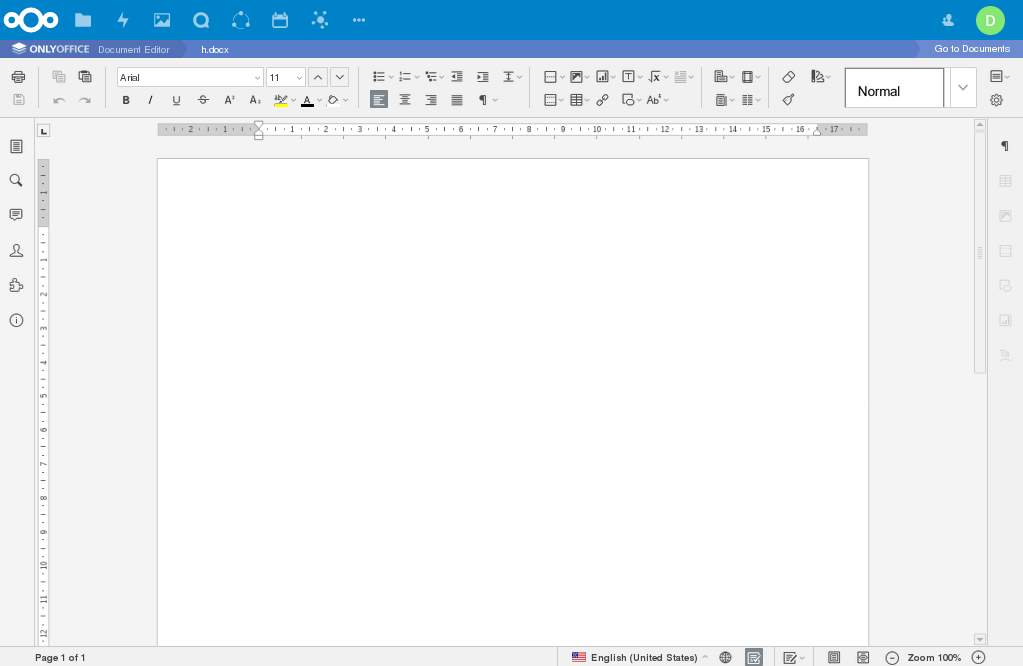Open paragraph settings in the right sidebar
The height and width of the screenshot is (666, 1023).
point(1005,146)
